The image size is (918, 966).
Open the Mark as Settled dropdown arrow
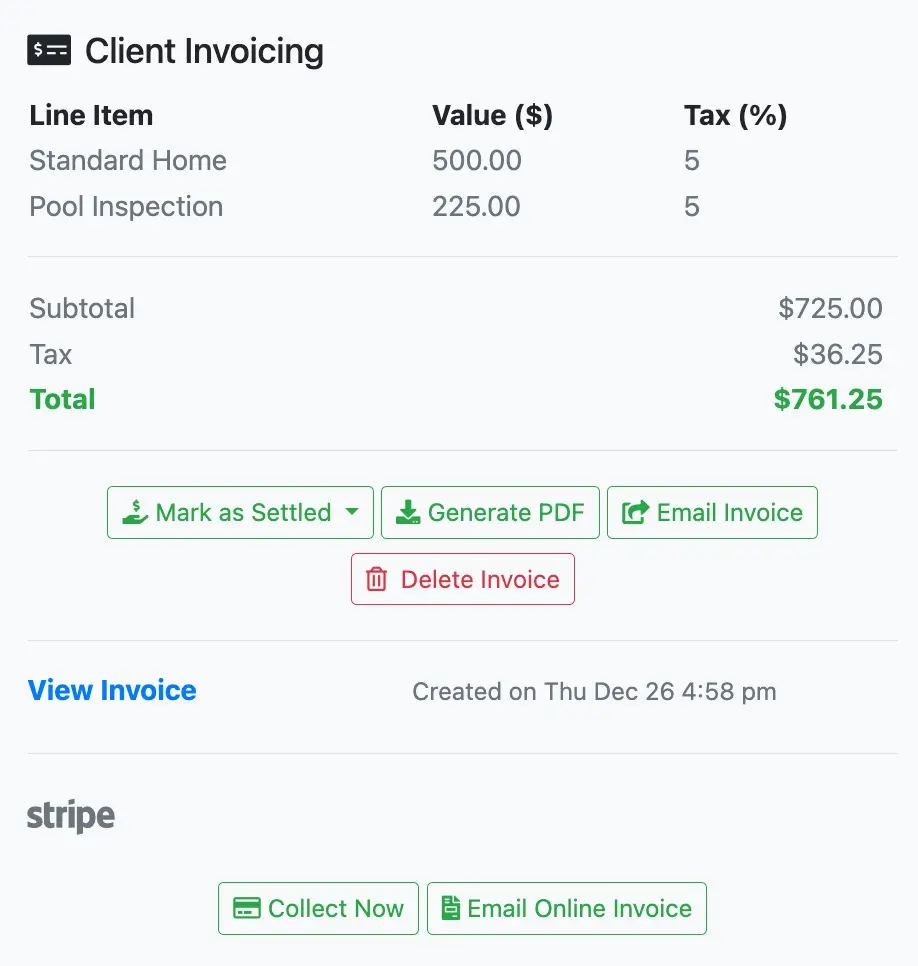pyautogui.click(x=352, y=512)
